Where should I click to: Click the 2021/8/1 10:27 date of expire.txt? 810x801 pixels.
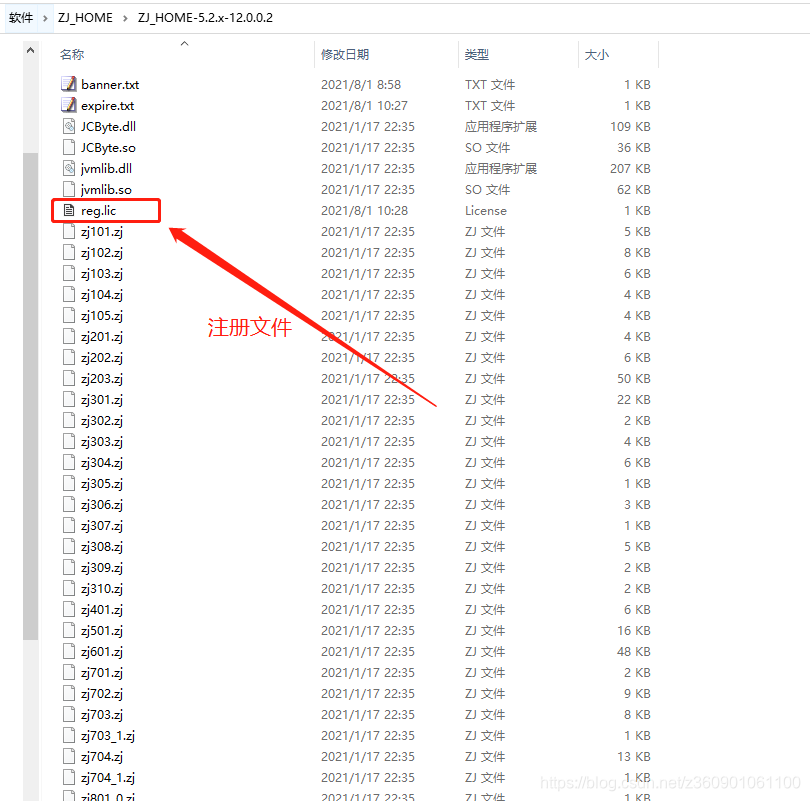[x=364, y=105]
